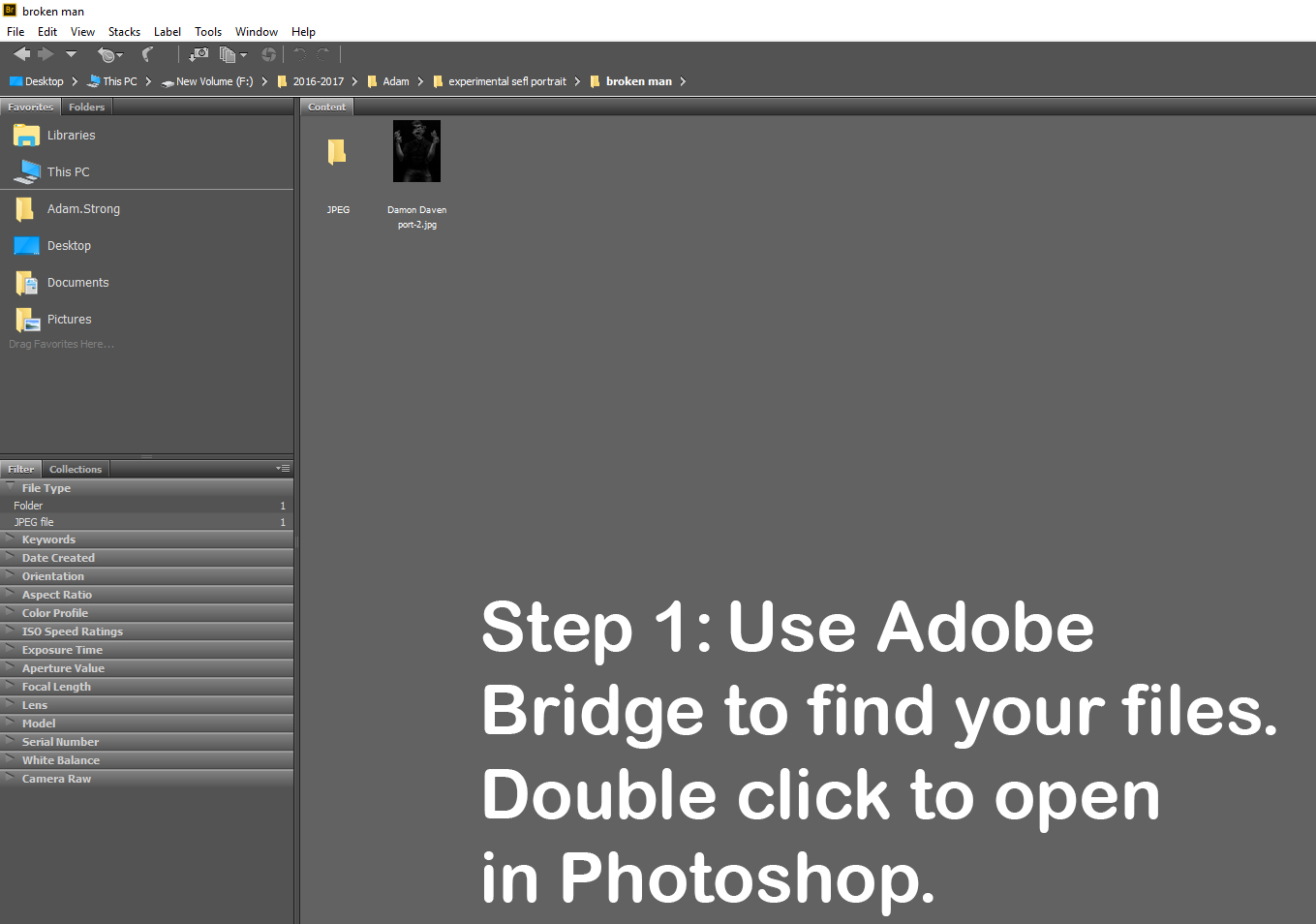The height and width of the screenshot is (924, 1316).
Task: Switch to the Collections tab
Action: pyautogui.click(x=76, y=470)
